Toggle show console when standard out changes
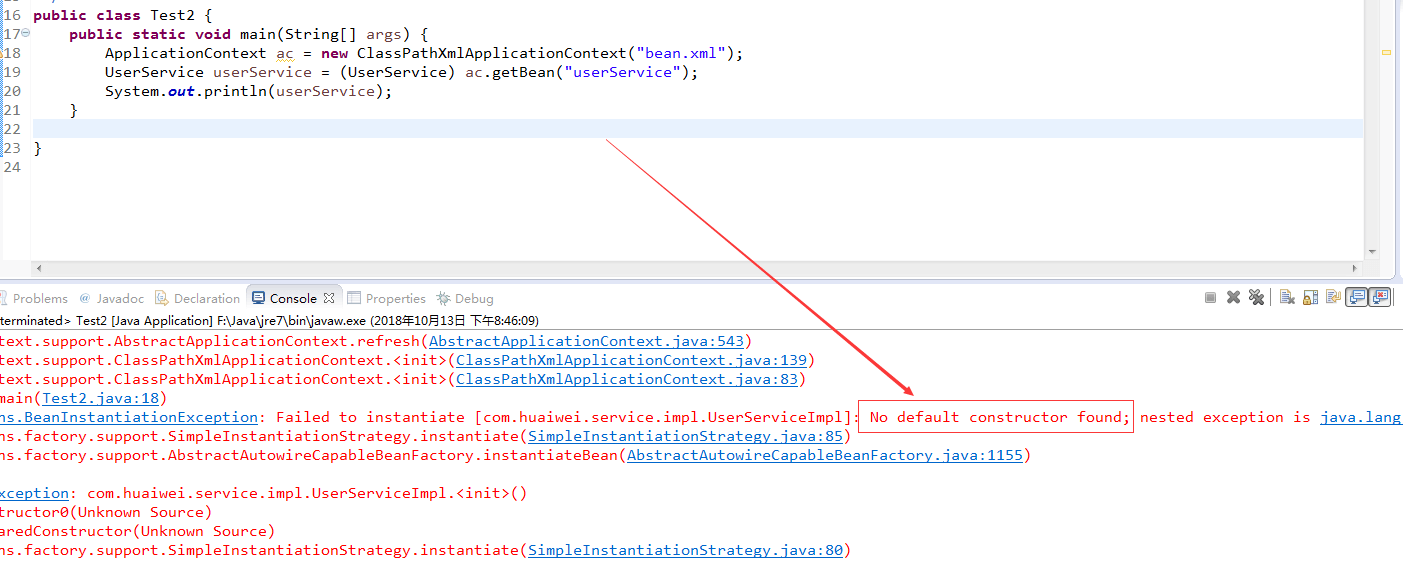Screen dimensions: 1403x588 pyautogui.click(x=1356, y=297)
